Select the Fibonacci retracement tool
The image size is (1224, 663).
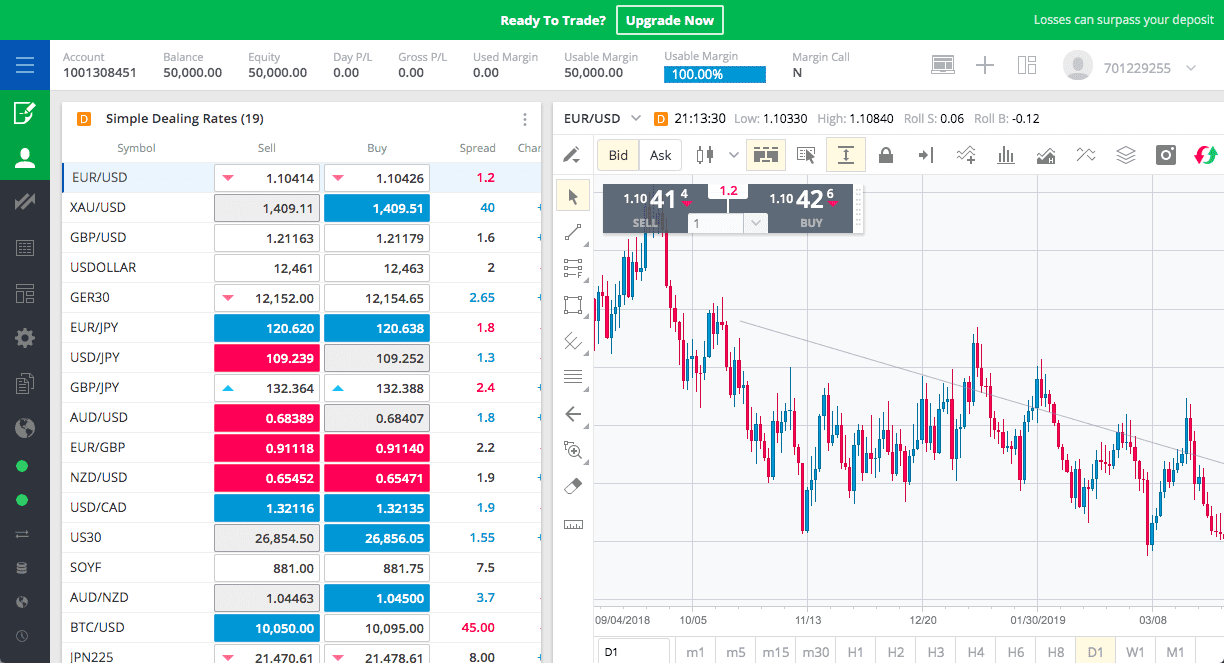coord(573,268)
